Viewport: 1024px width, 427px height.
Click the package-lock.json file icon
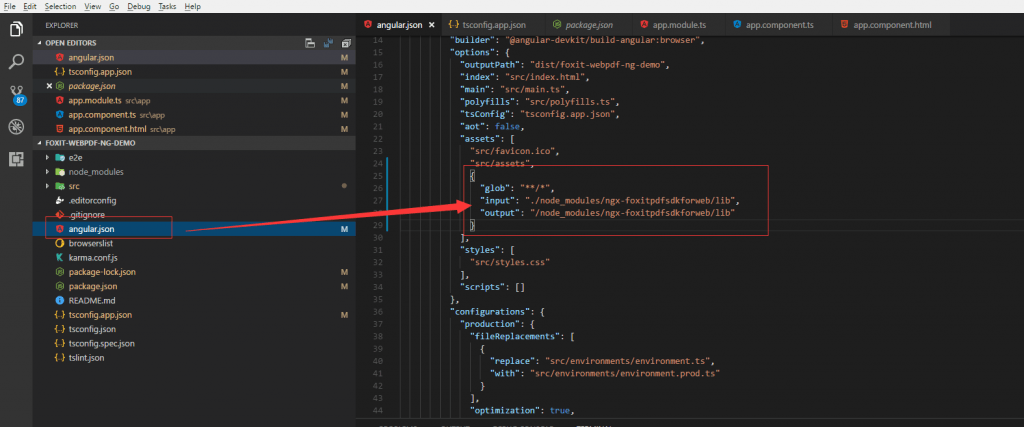tap(59, 272)
